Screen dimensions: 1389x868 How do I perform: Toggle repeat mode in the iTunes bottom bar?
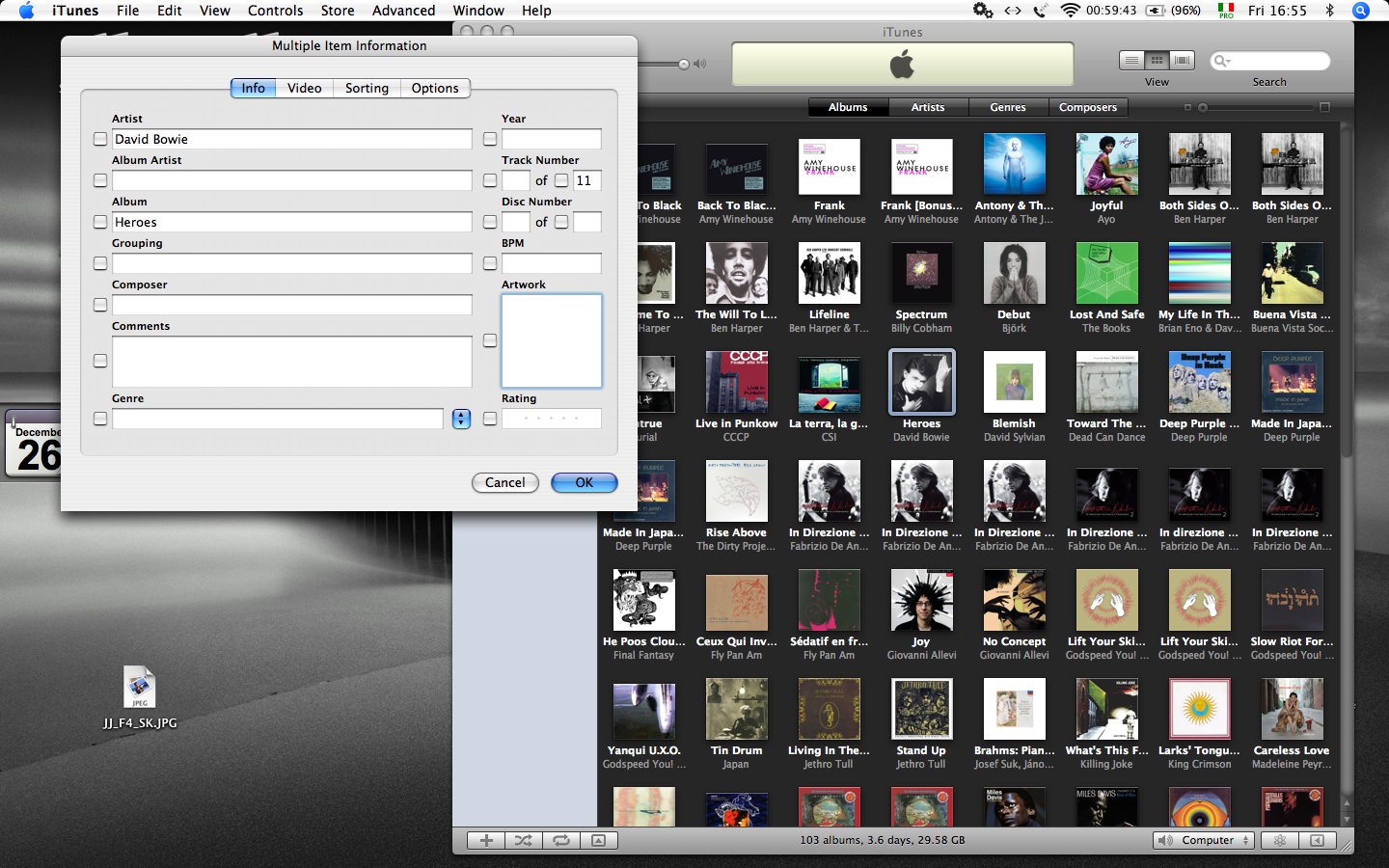(561, 841)
